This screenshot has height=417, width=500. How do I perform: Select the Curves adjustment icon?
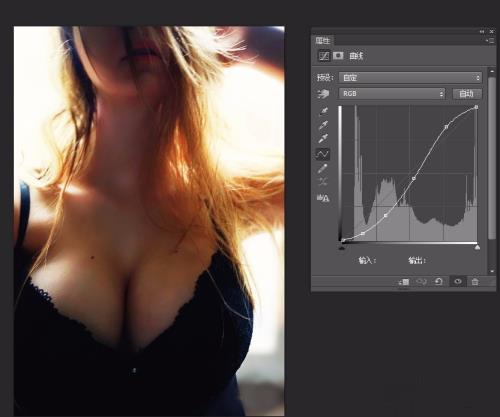[324, 56]
